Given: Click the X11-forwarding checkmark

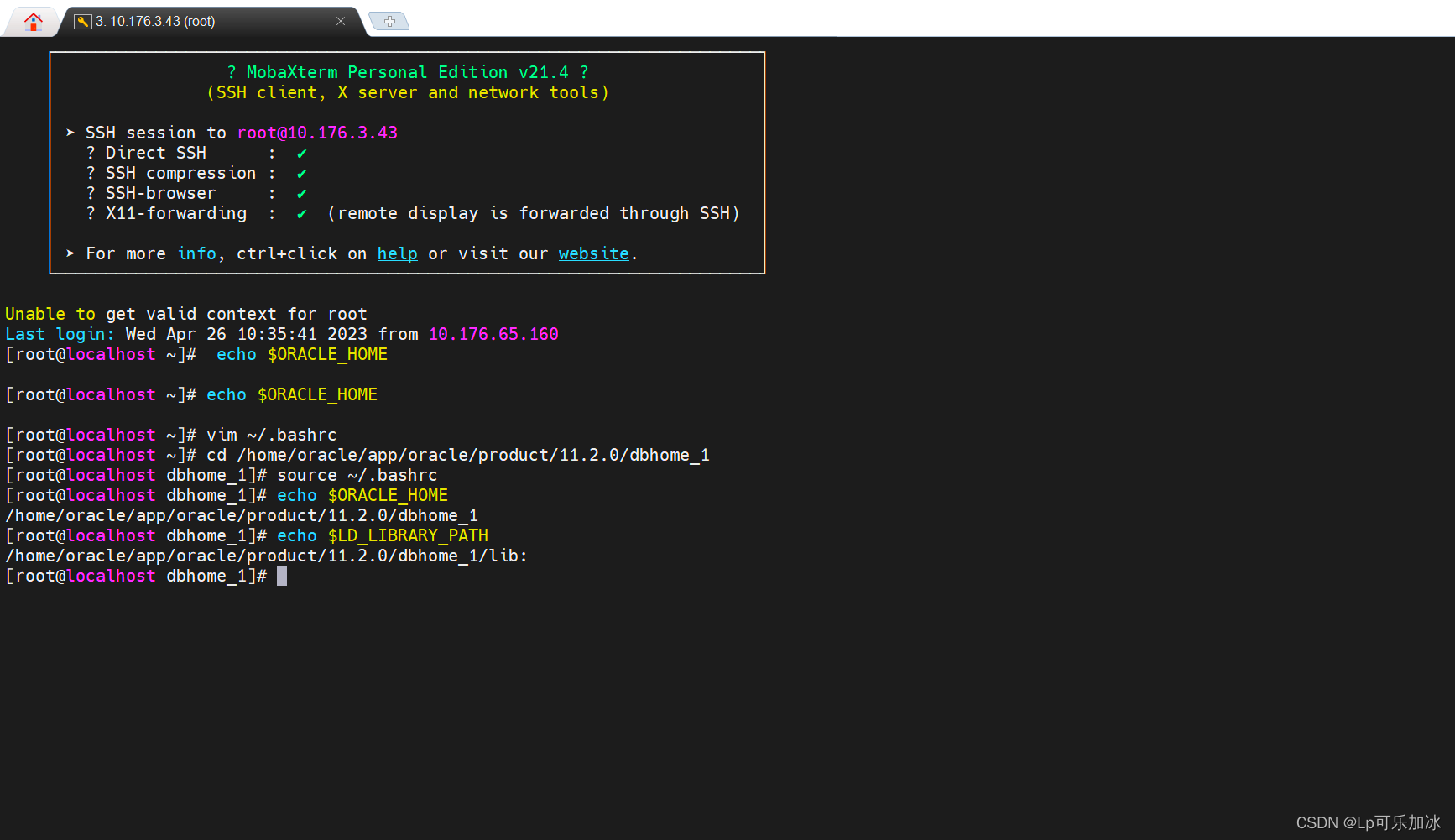Looking at the screenshot, I should pyautogui.click(x=301, y=213).
